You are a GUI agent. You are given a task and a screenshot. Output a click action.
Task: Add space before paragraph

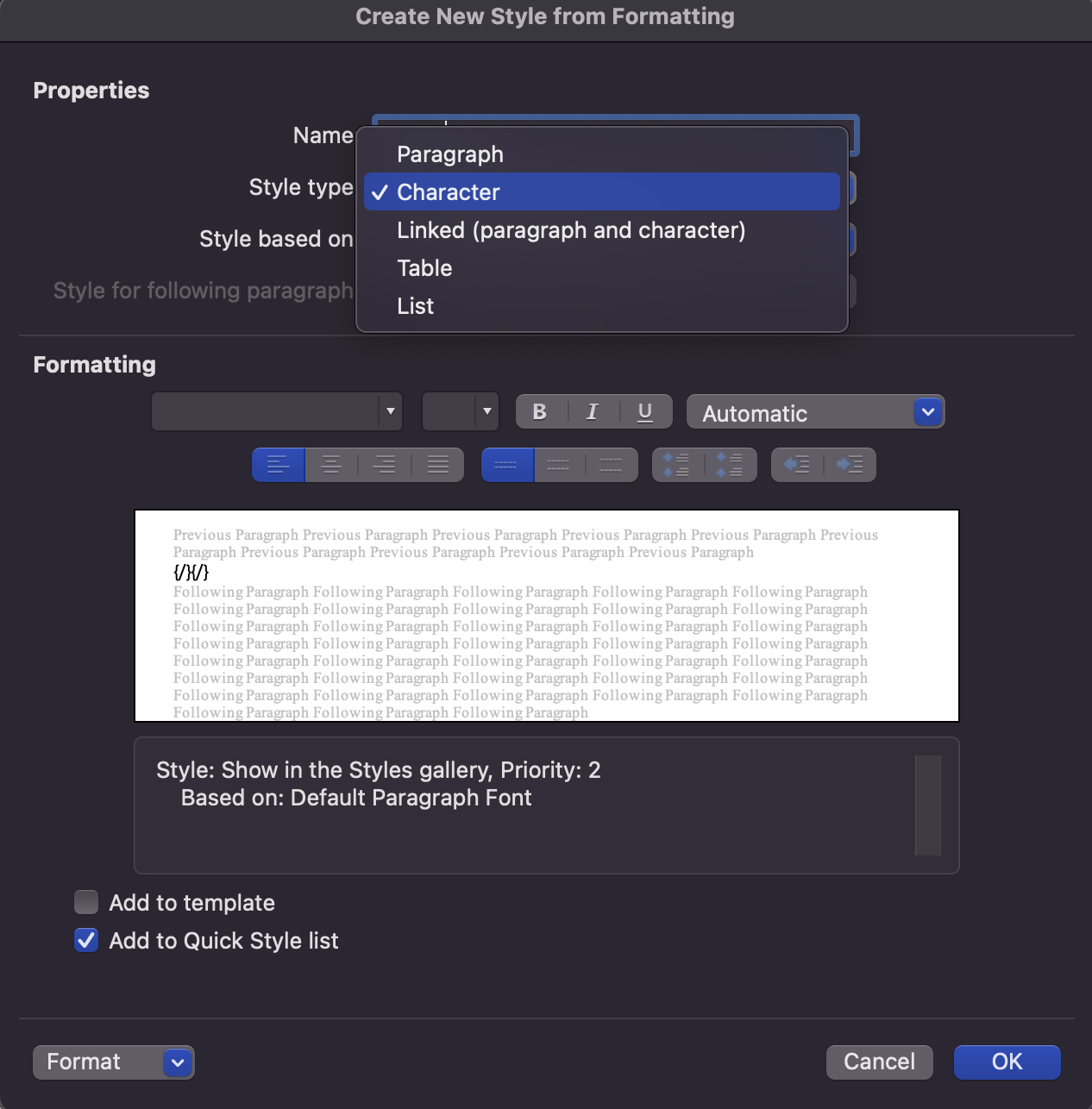(x=679, y=465)
